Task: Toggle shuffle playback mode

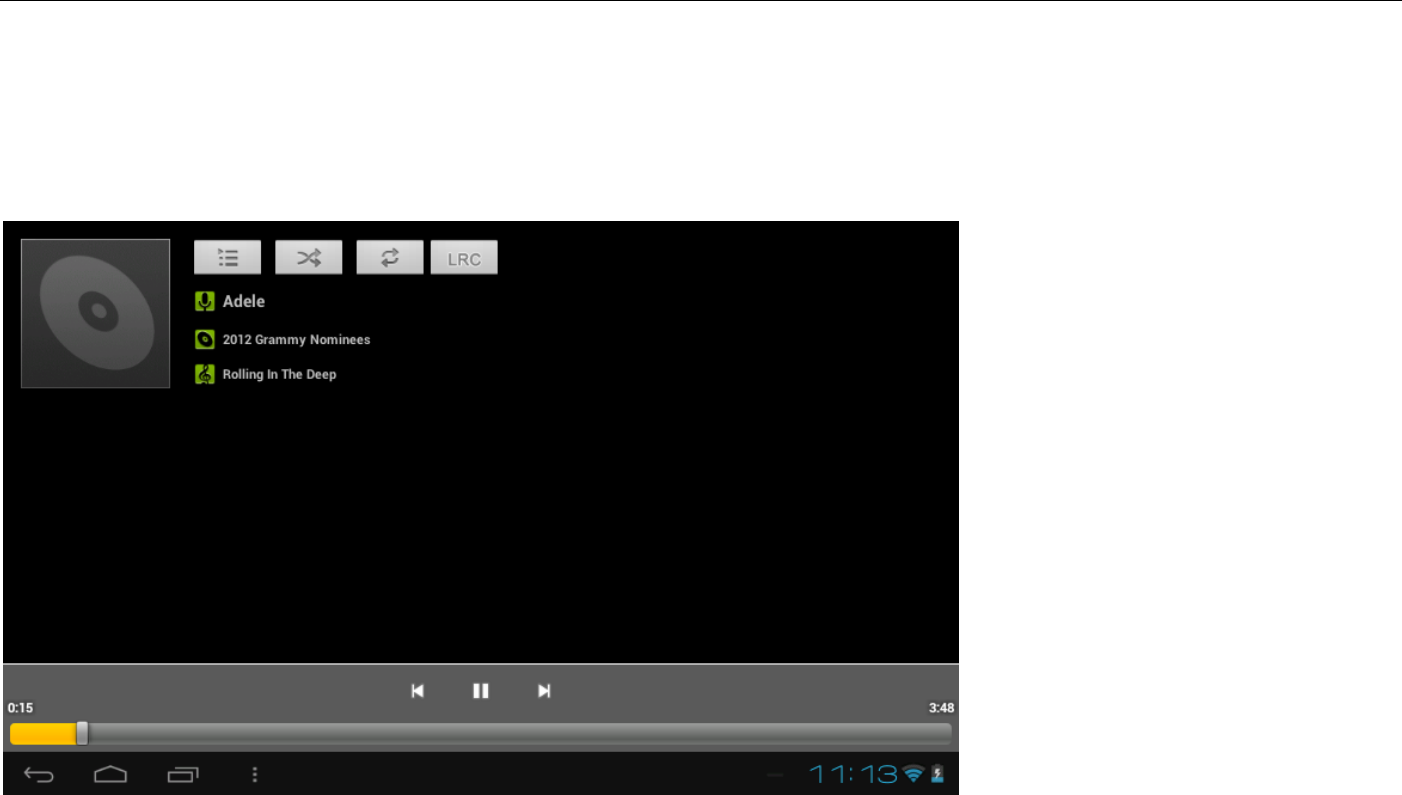Action: point(309,257)
